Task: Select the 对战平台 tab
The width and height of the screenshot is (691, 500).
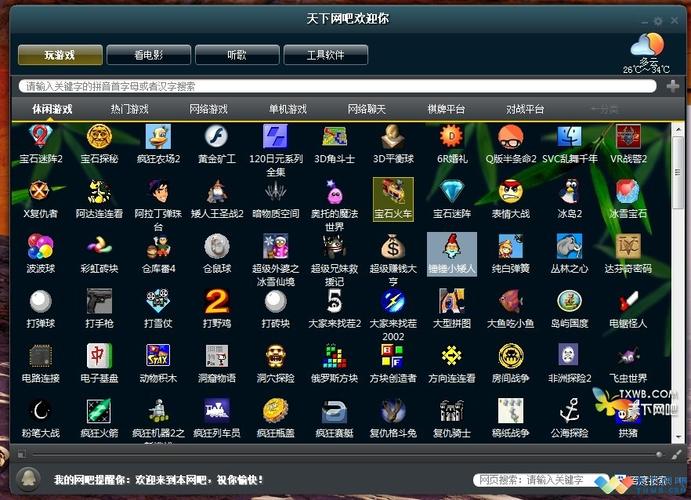Action: (x=525, y=109)
